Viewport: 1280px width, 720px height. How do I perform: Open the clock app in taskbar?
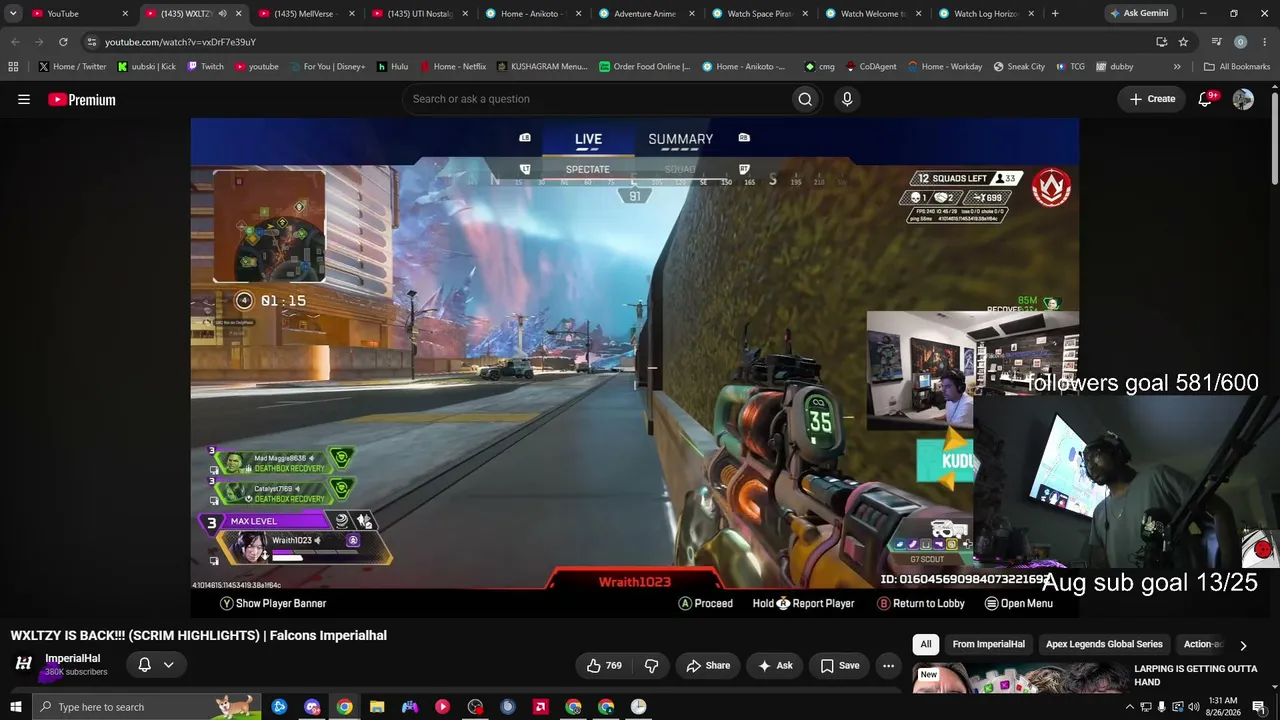(638, 707)
